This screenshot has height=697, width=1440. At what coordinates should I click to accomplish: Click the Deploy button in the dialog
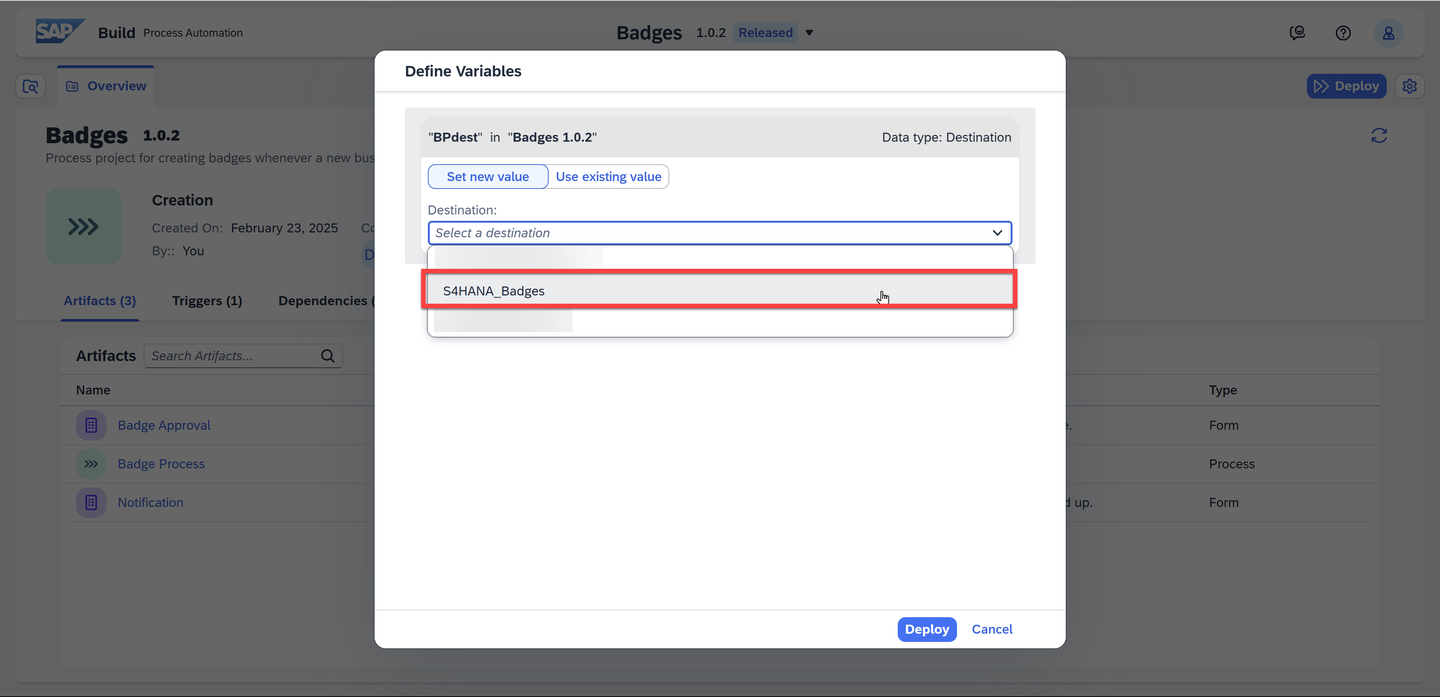pos(927,629)
